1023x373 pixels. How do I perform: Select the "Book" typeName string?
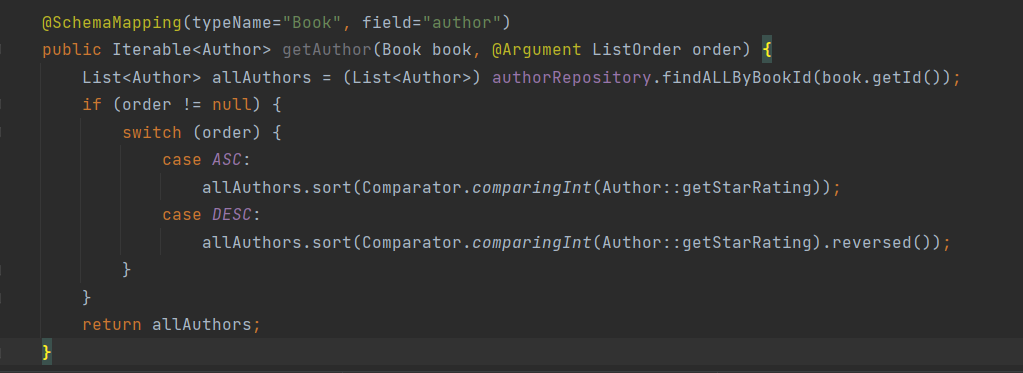click(x=312, y=23)
